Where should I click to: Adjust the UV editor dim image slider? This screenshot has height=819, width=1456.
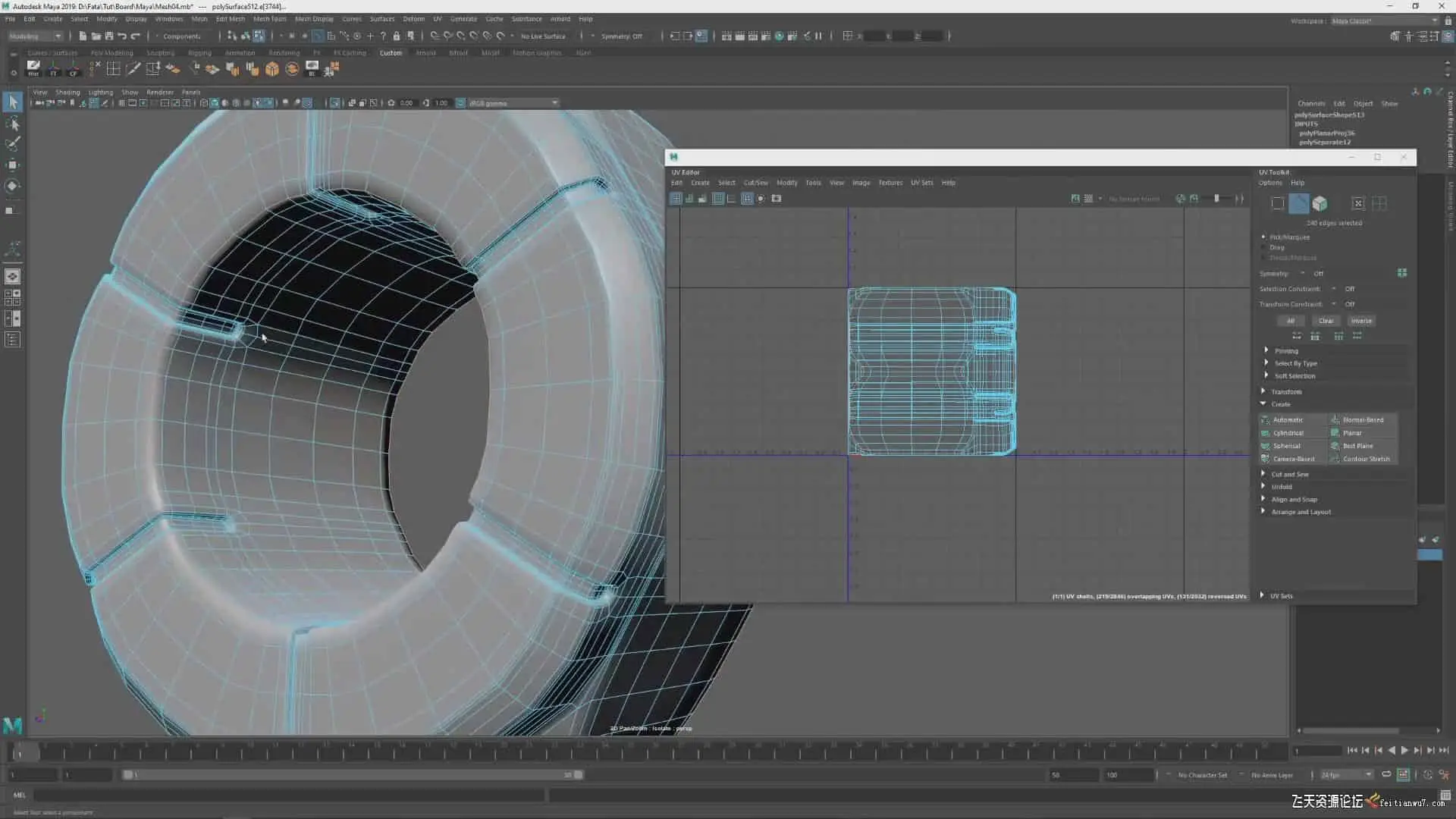click(x=1217, y=199)
